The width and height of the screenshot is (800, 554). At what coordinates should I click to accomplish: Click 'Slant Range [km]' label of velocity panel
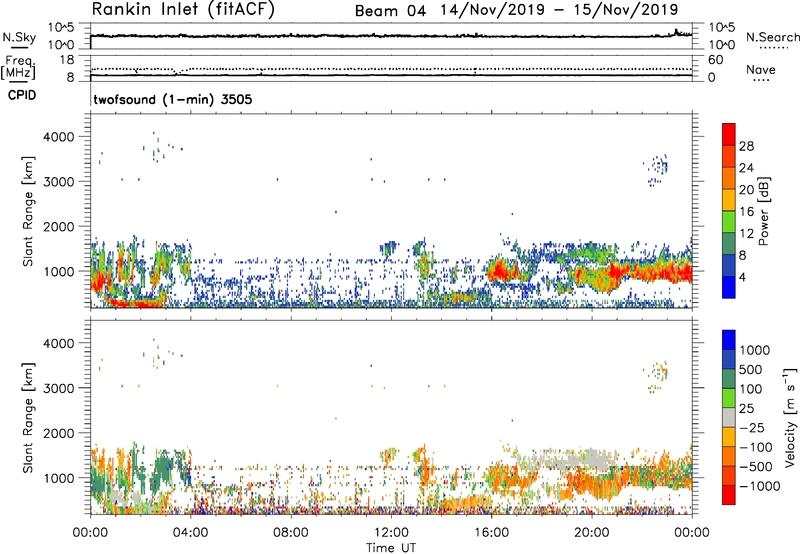tap(28, 417)
